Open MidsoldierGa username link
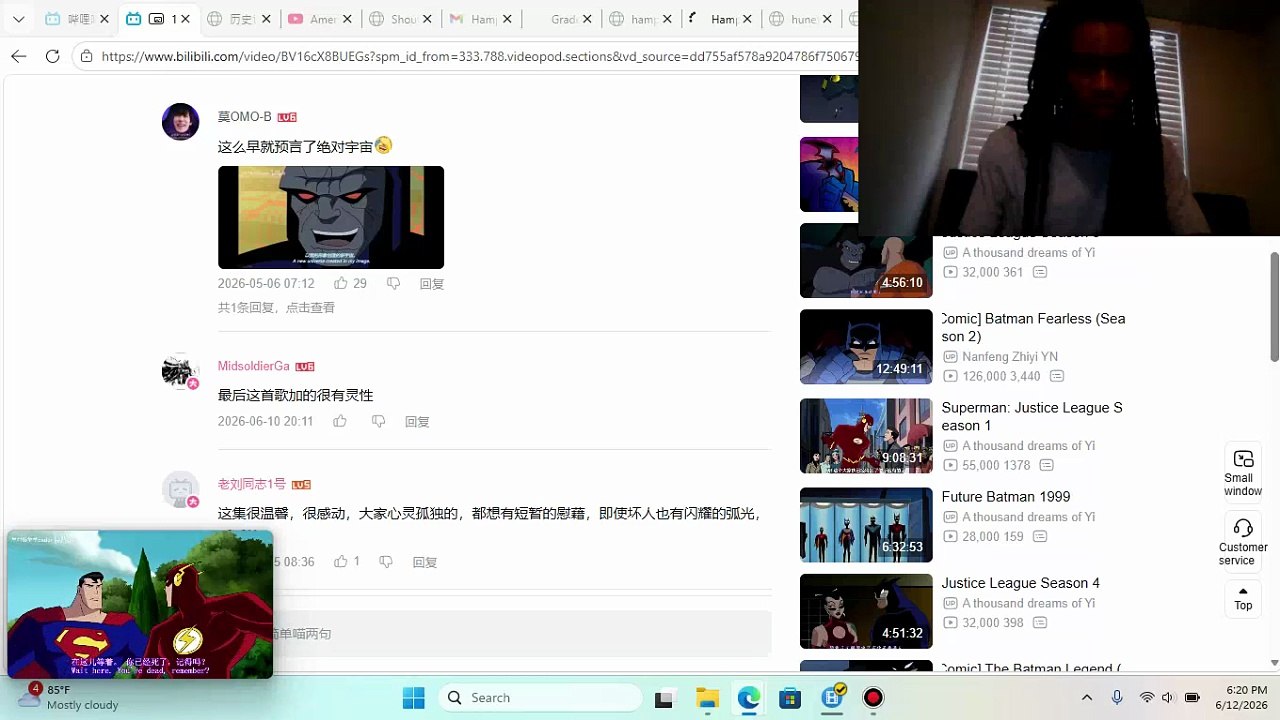Screen dimensions: 1280x720 coord(253,366)
